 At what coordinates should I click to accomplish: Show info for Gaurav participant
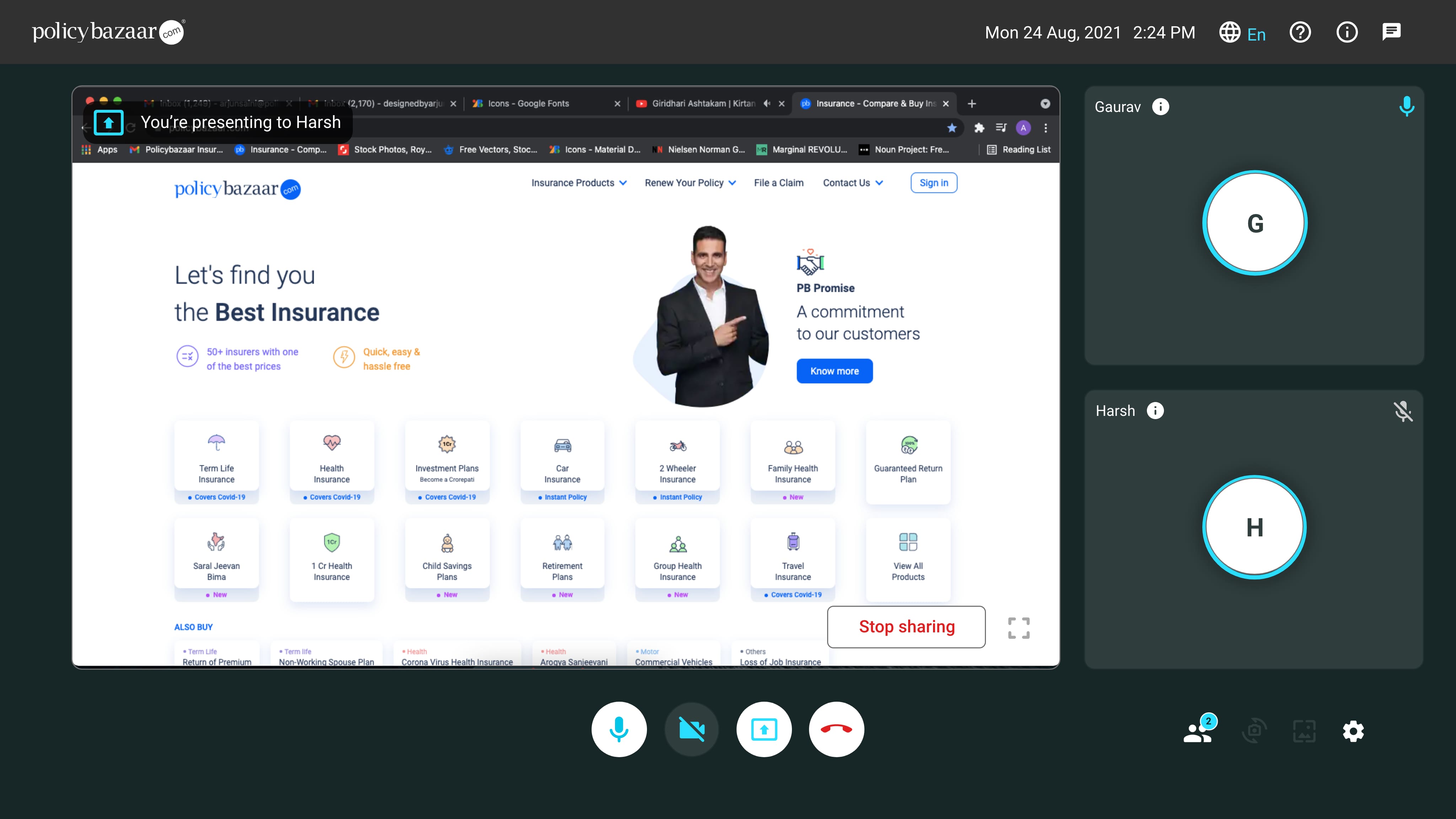click(x=1160, y=107)
